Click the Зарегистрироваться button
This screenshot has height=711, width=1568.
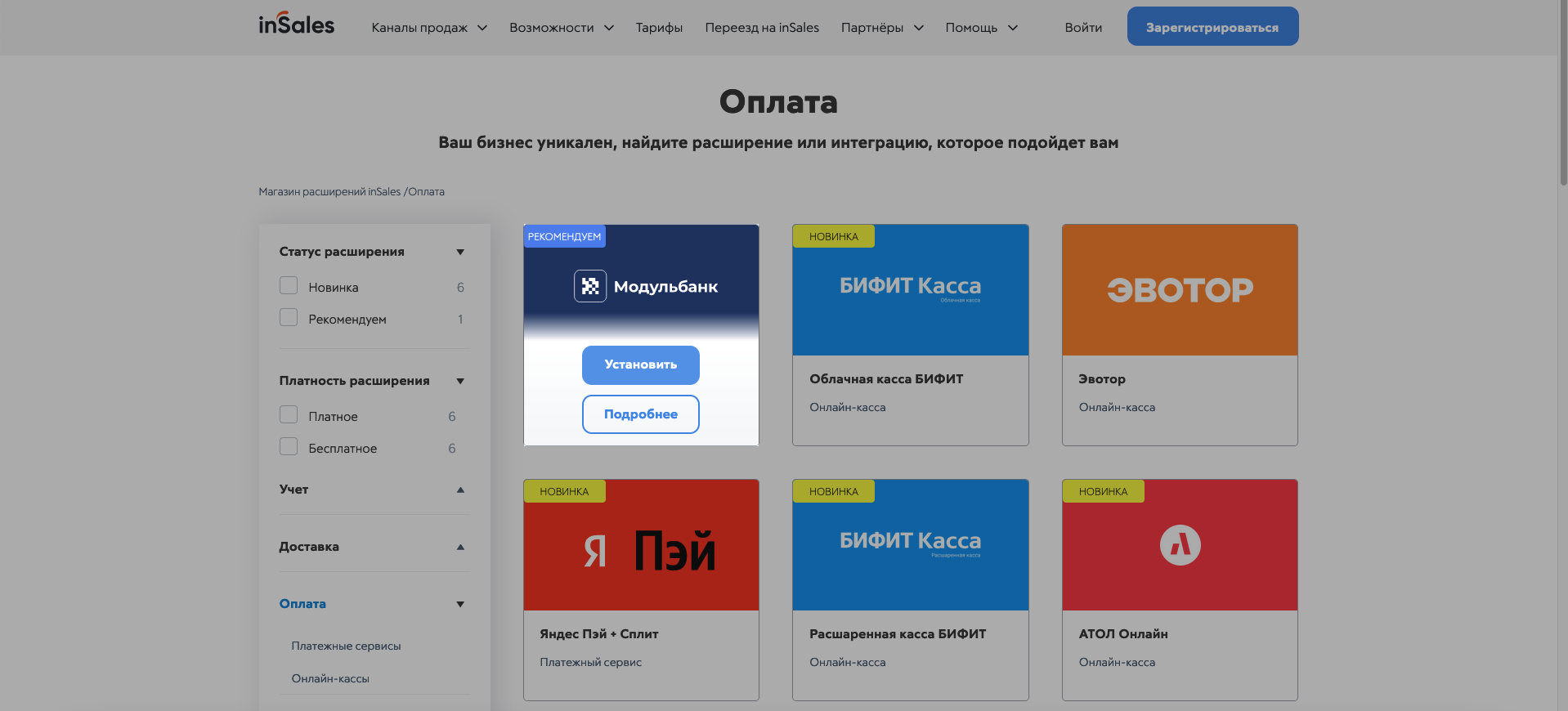point(1212,26)
